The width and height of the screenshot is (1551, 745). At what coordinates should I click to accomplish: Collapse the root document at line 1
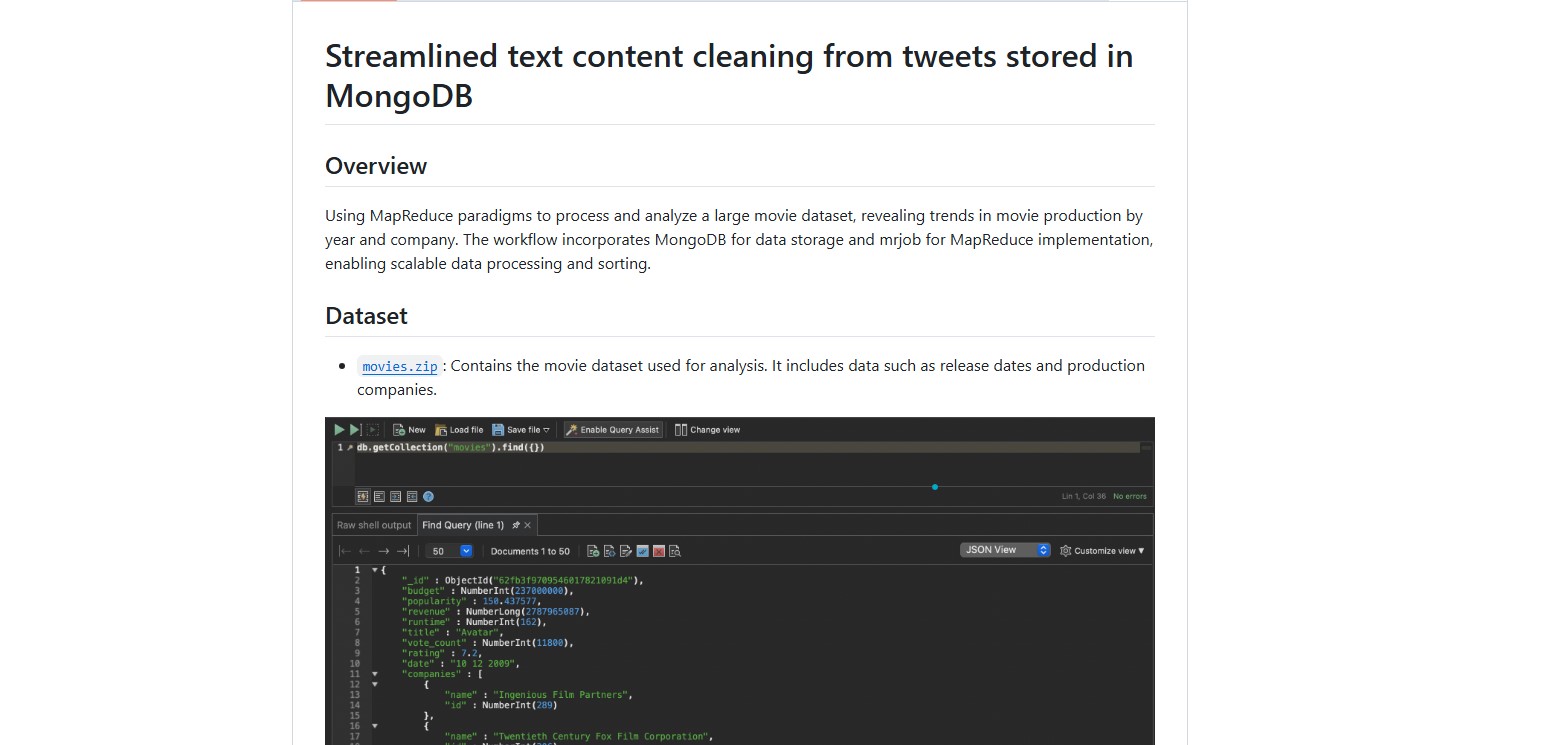click(375, 570)
